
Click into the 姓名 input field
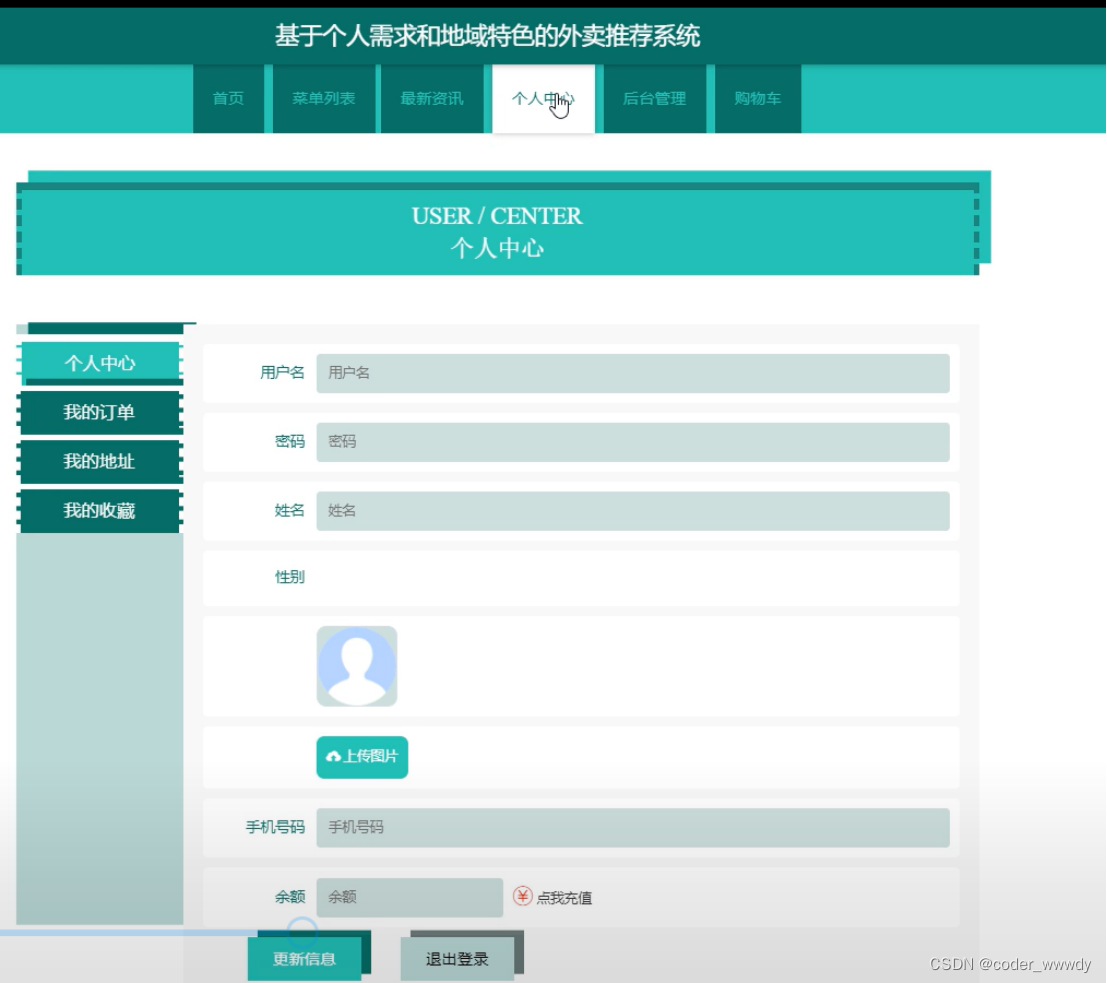pyautogui.click(x=633, y=511)
